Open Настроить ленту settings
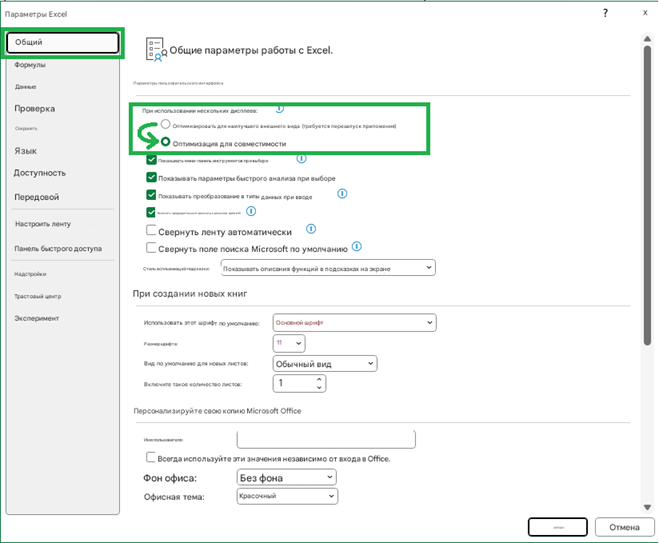The height and width of the screenshot is (543, 659). point(43,224)
